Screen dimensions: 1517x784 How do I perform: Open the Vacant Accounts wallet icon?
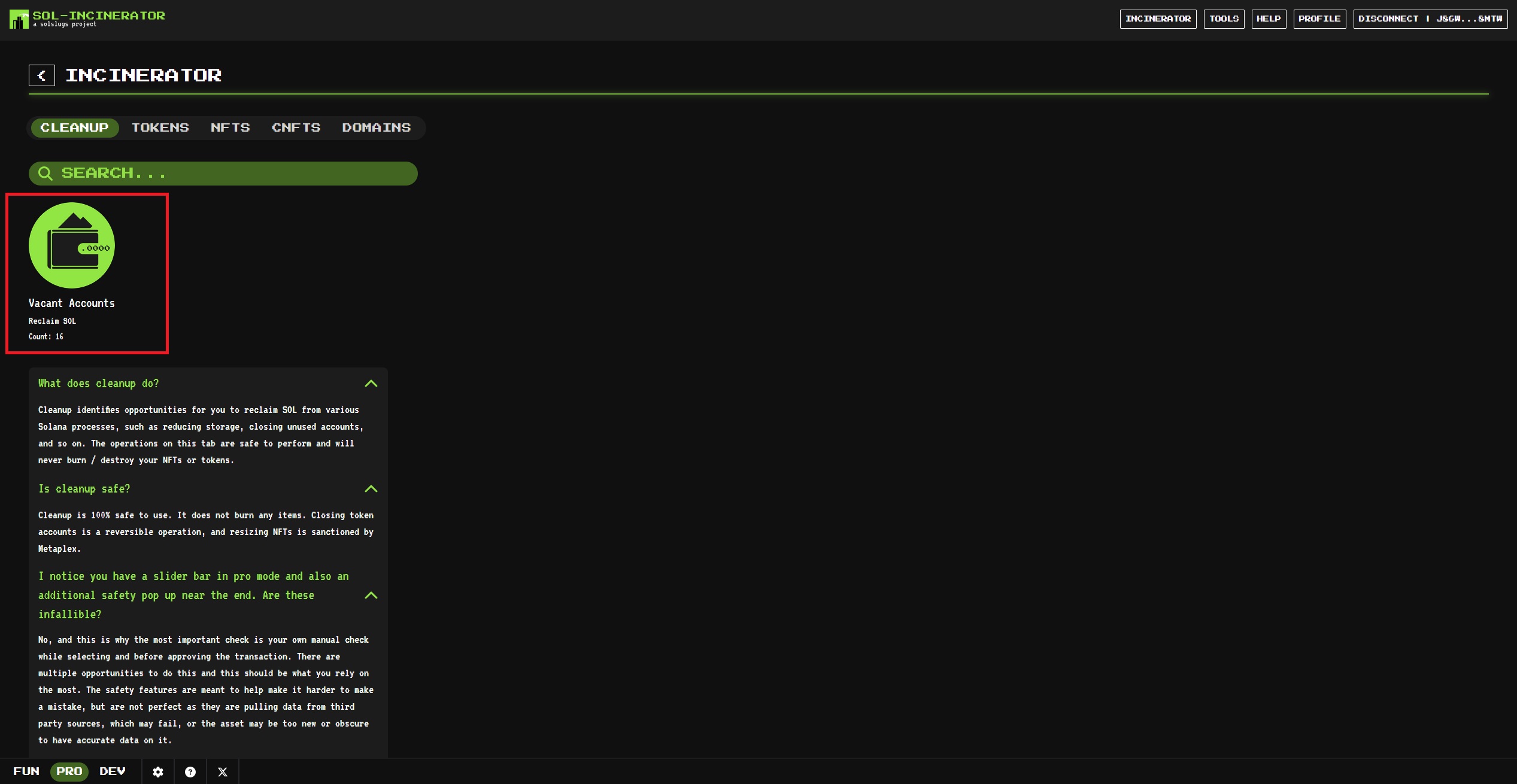(x=72, y=245)
